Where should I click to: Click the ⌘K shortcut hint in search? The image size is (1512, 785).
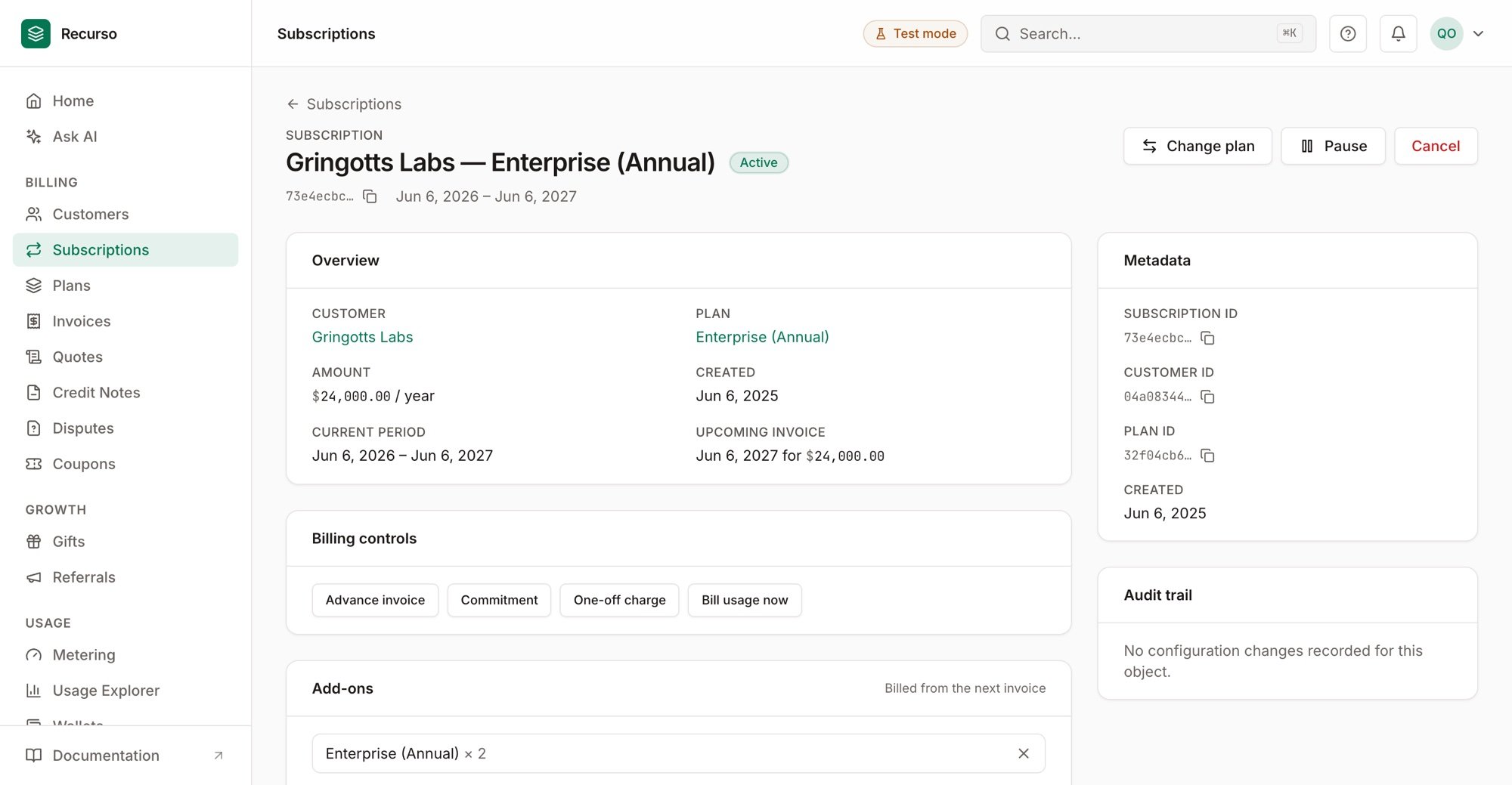(1289, 33)
